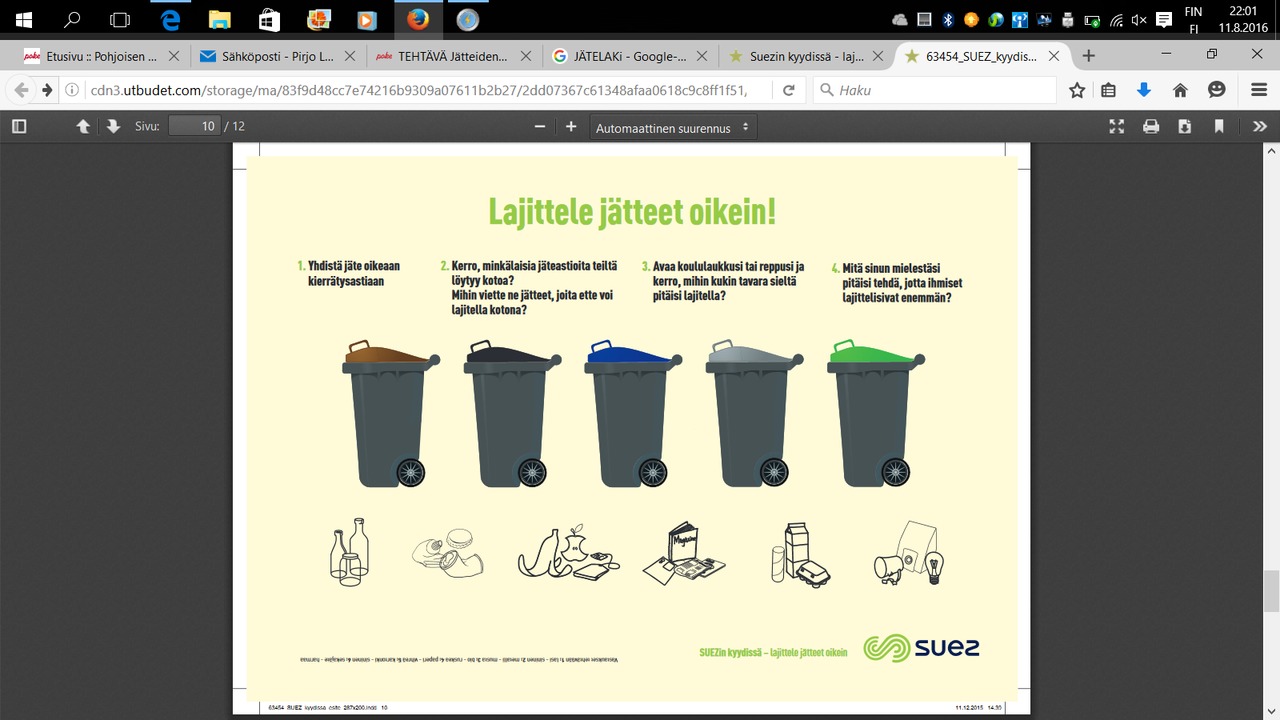Screen dimensions: 1280x720
Task: Open the PDF viewer bookmark current view
Action: pyautogui.click(x=1219, y=127)
